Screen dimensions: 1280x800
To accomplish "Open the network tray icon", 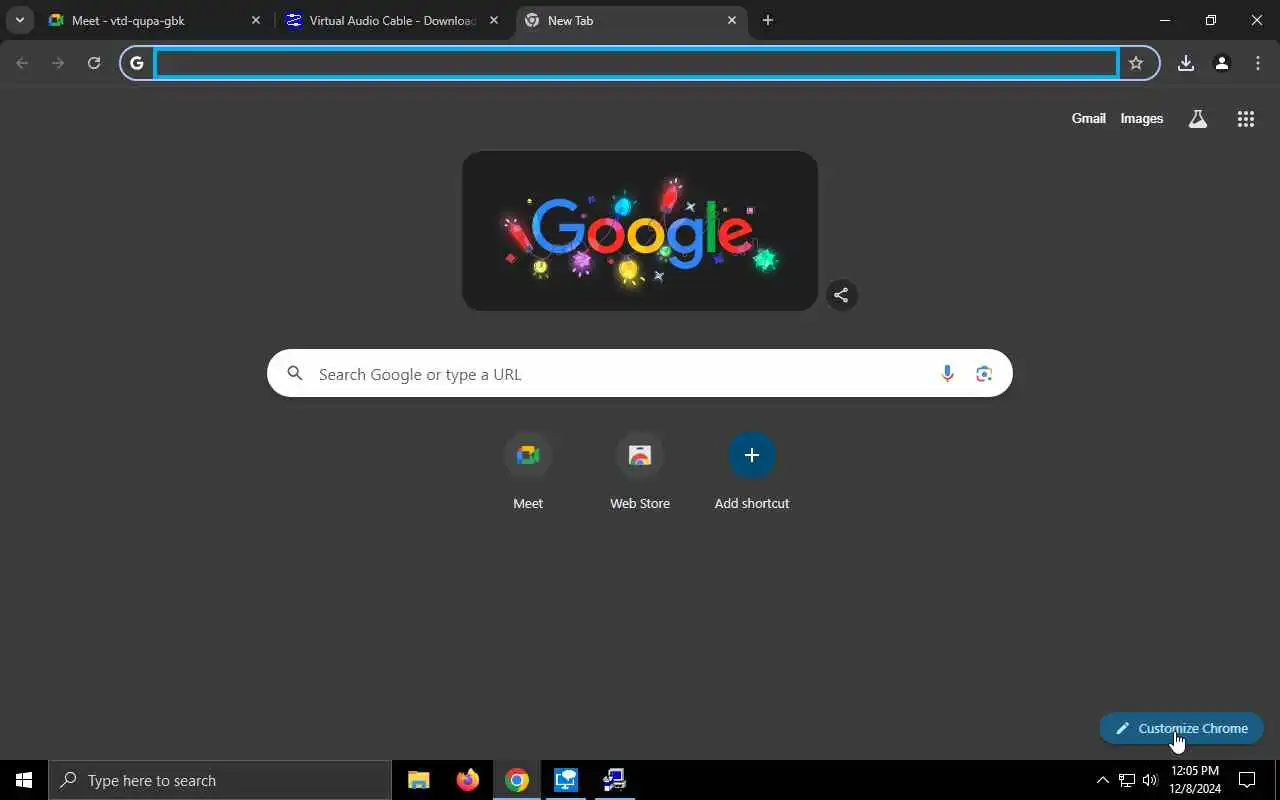I will [1127, 780].
